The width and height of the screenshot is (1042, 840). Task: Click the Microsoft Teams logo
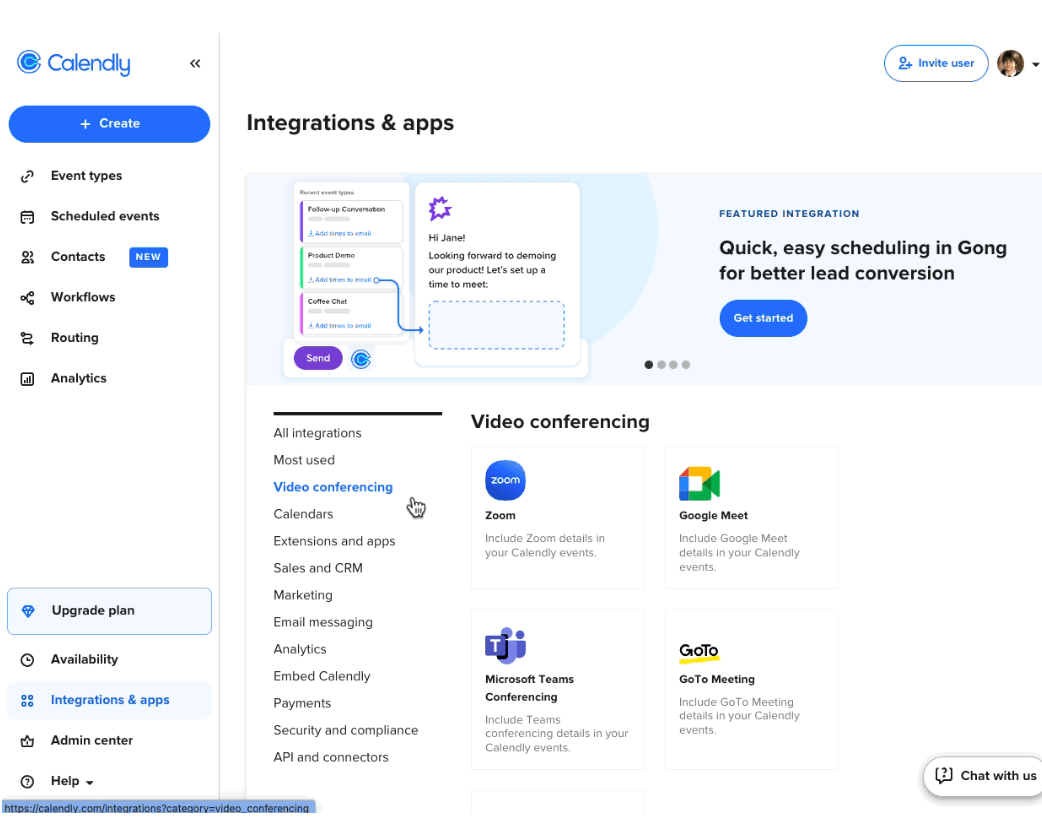(x=505, y=645)
